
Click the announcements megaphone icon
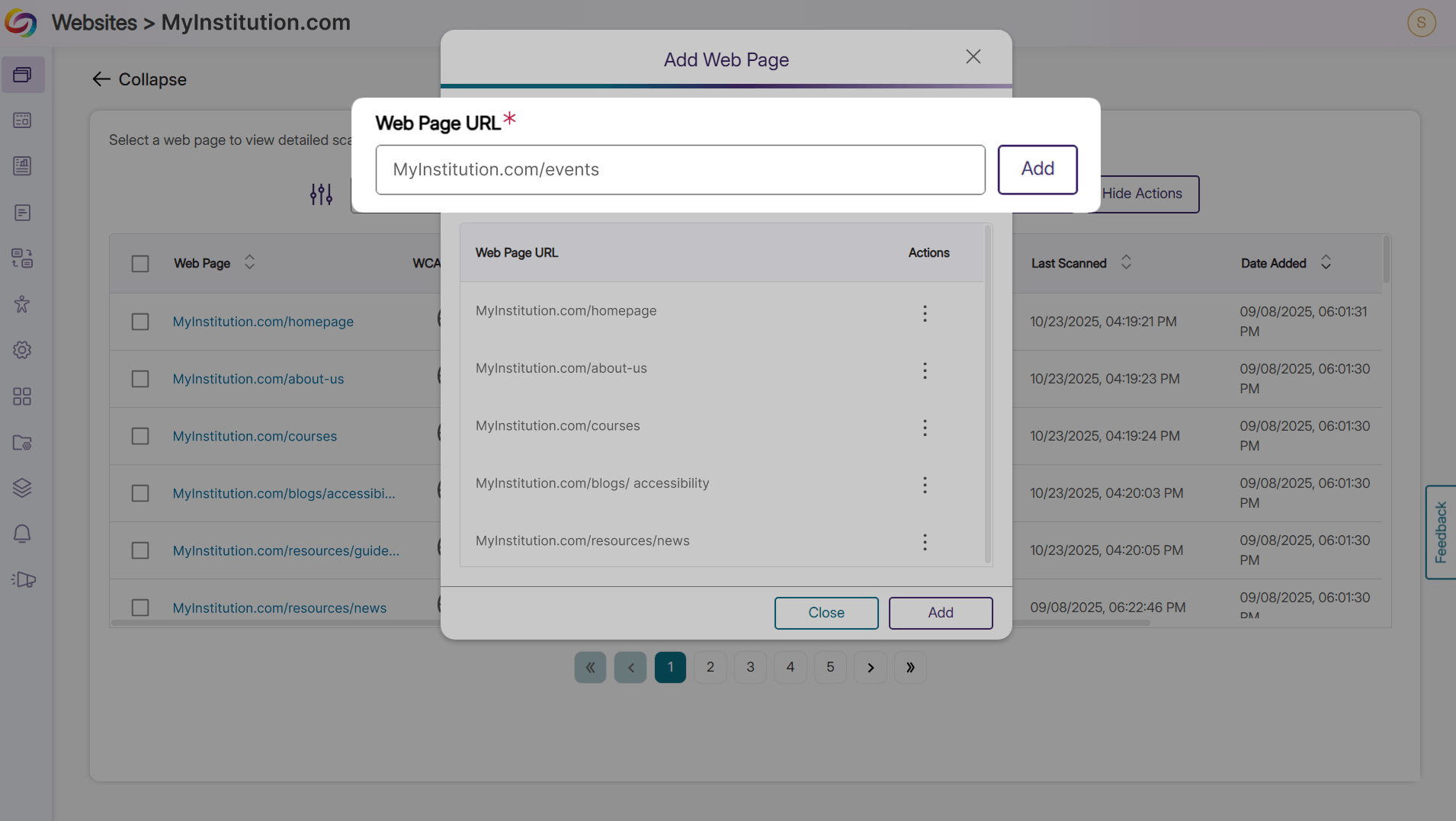[x=23, y=579]
